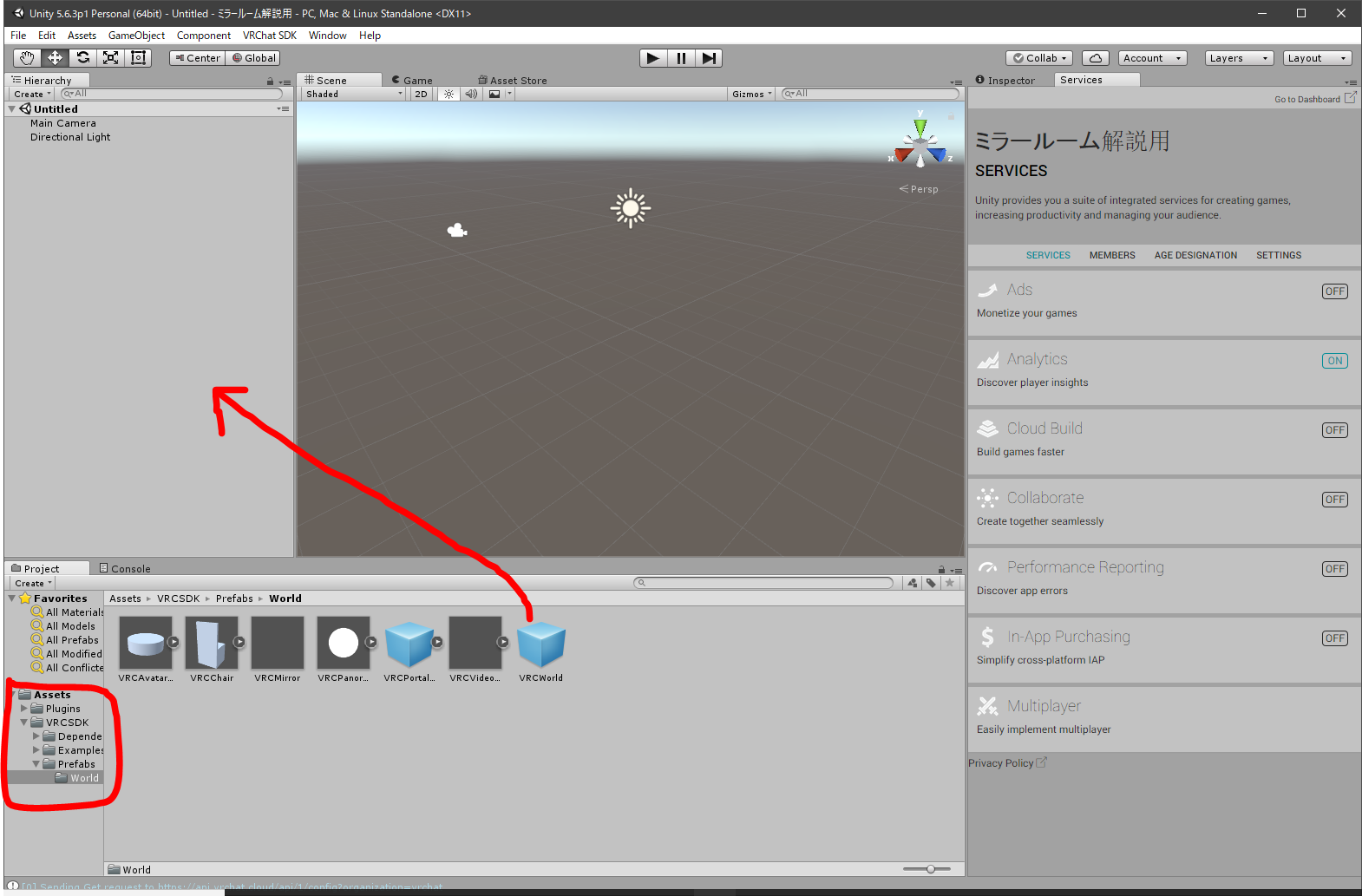Toggle In-App Purchasing OFF switch
The height and width of the screenshot is (896, 1362).
[1334, 638]
